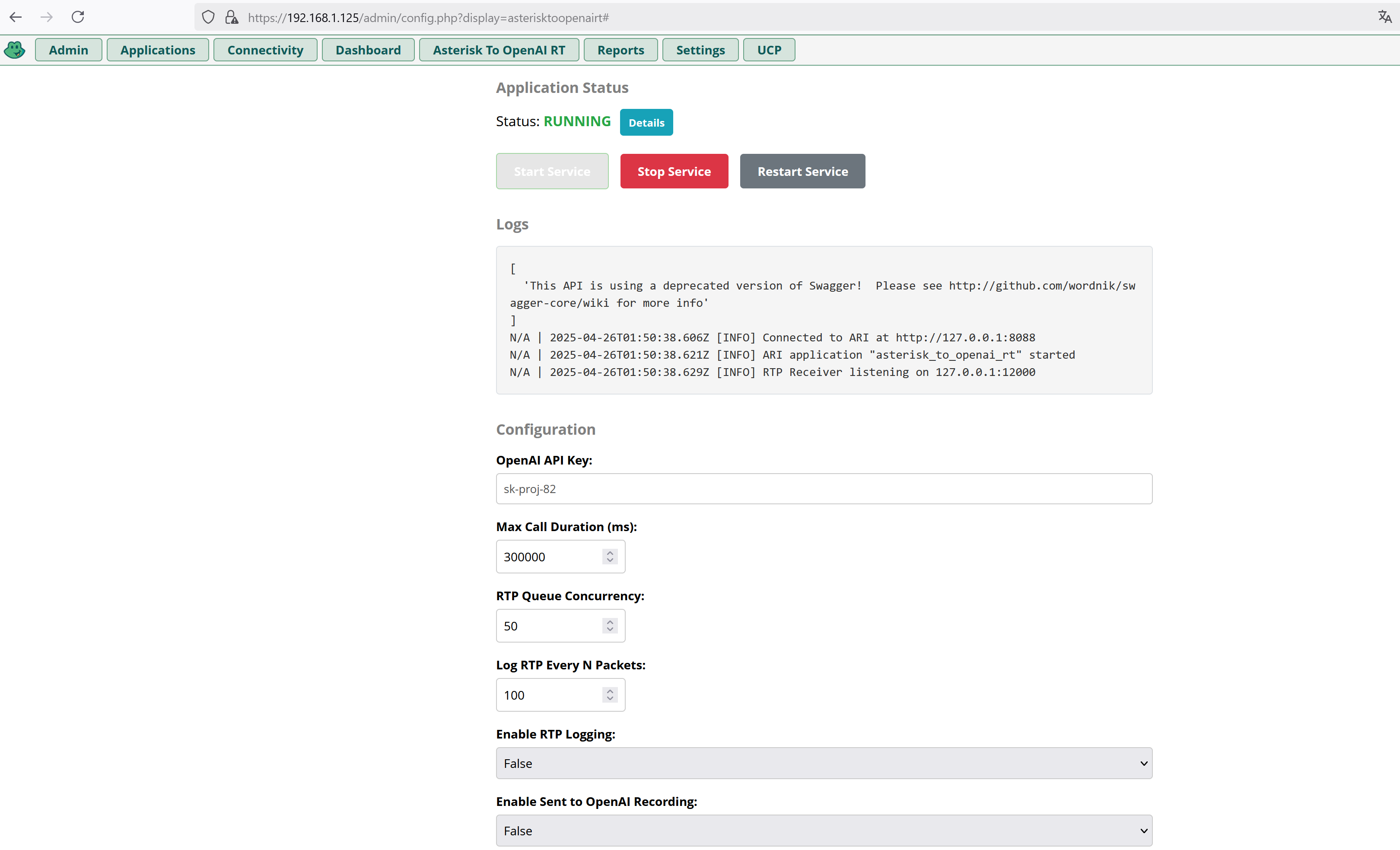The height and width of the screenshot is (850, 1400).
Task: Focus the OpenAI API Key field
Action: tap(824, 489)
